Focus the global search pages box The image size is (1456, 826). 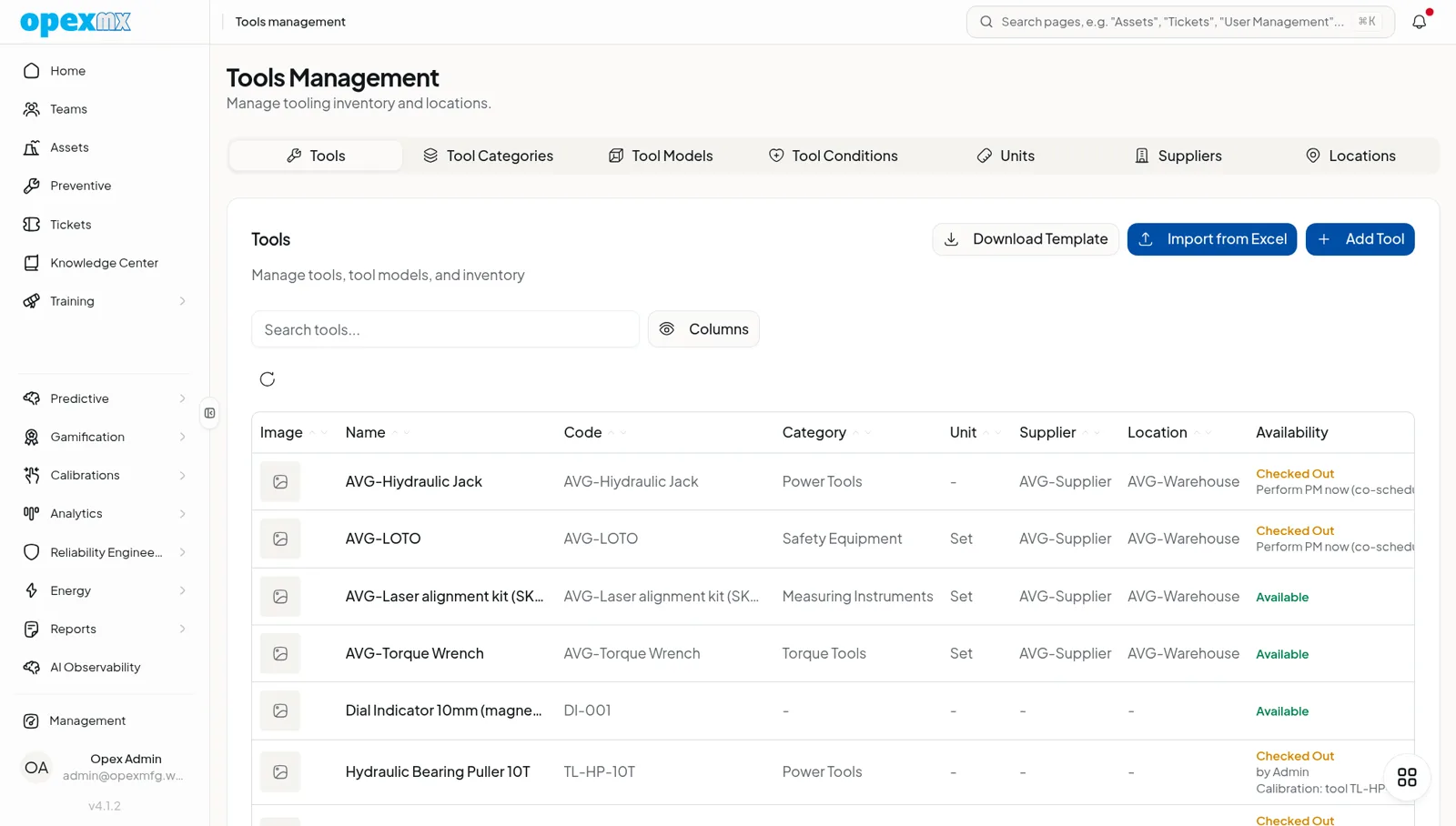click(1180, 22)
